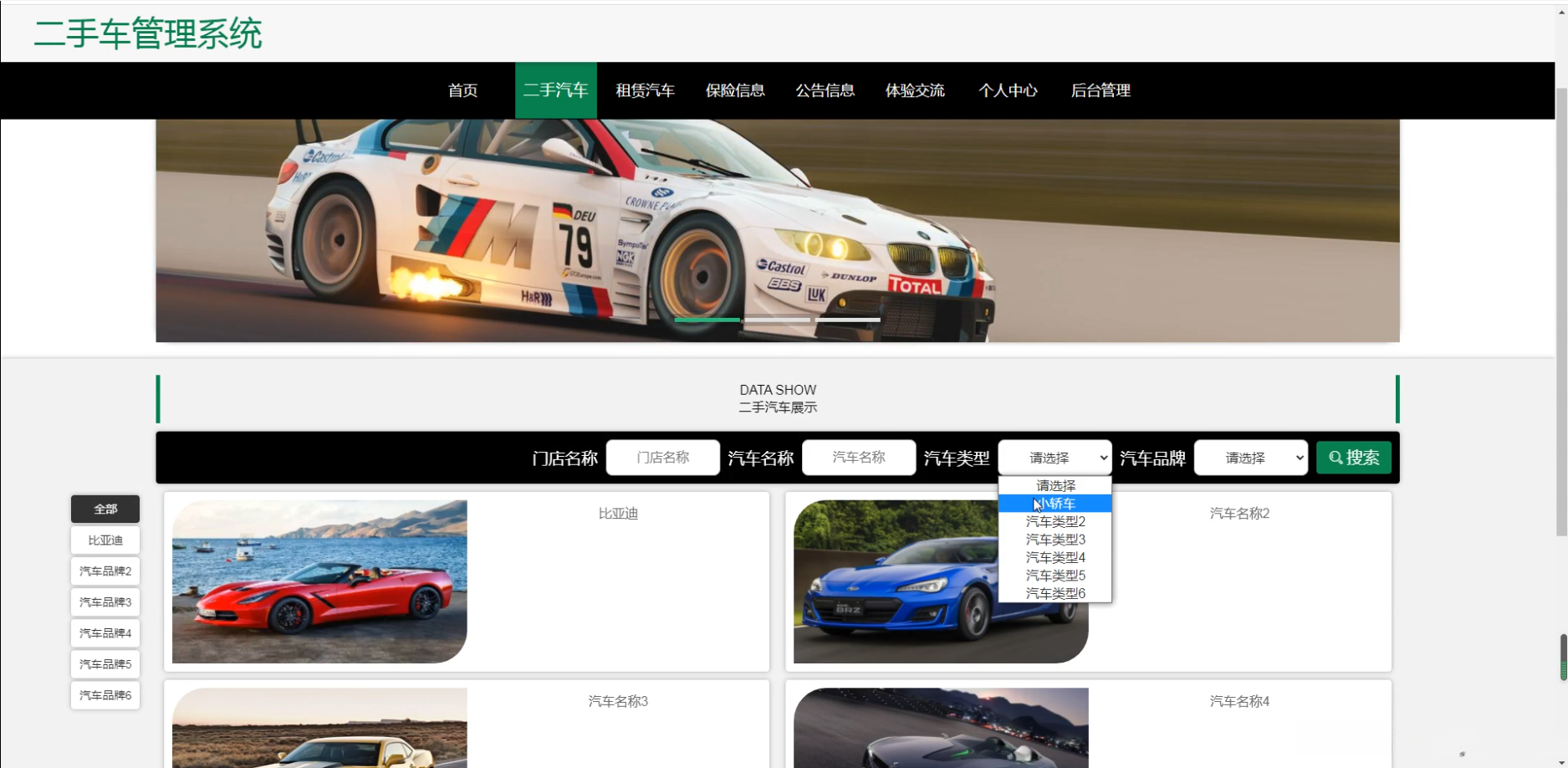The image size is (1568, 768).
Task: Select 汽车类型6 from the list
Action: [1055, 593]
